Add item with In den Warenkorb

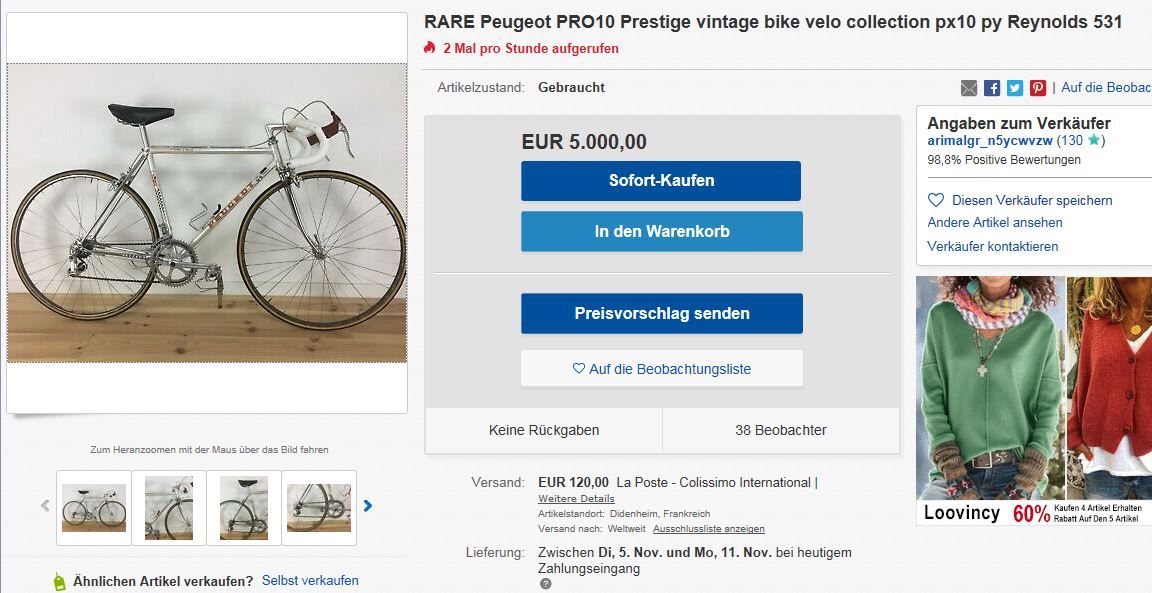(661, 231)
